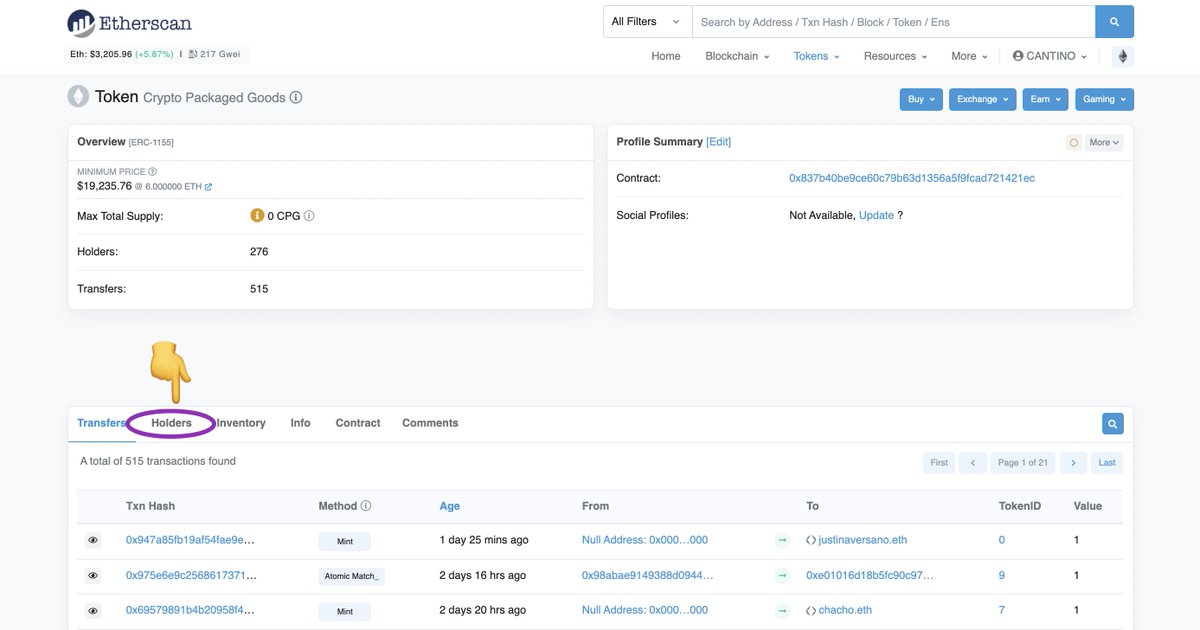1200x630 pixels.
Task: Toggle eye icon for the chacho.eth transaction
Action: 93,610
